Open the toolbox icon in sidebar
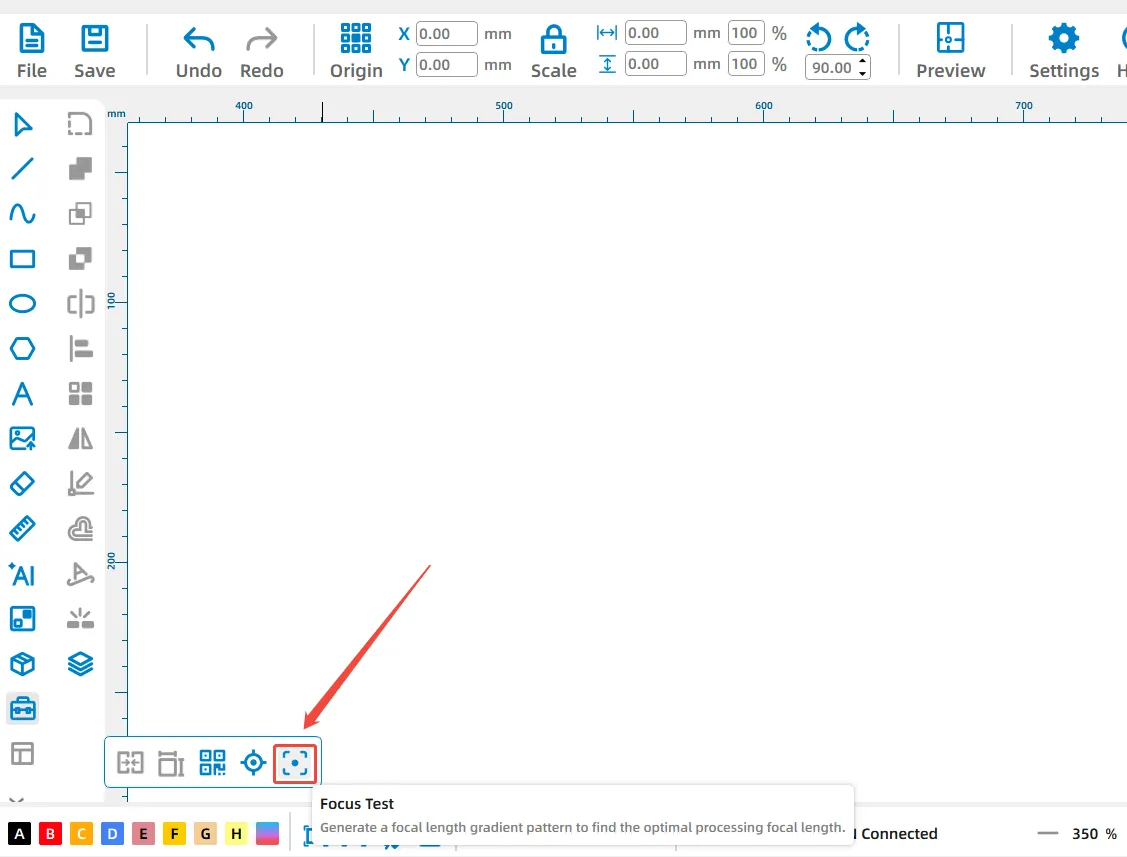This screenshot has height=857, width=1127. point(22,709)
